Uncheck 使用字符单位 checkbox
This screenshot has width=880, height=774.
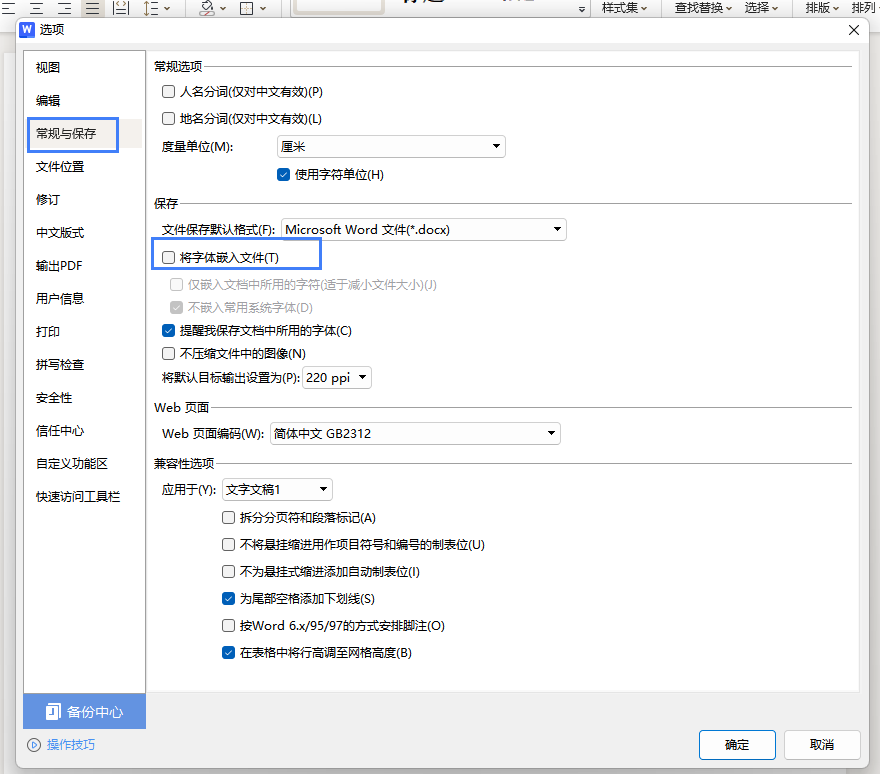tap(283, 175)
